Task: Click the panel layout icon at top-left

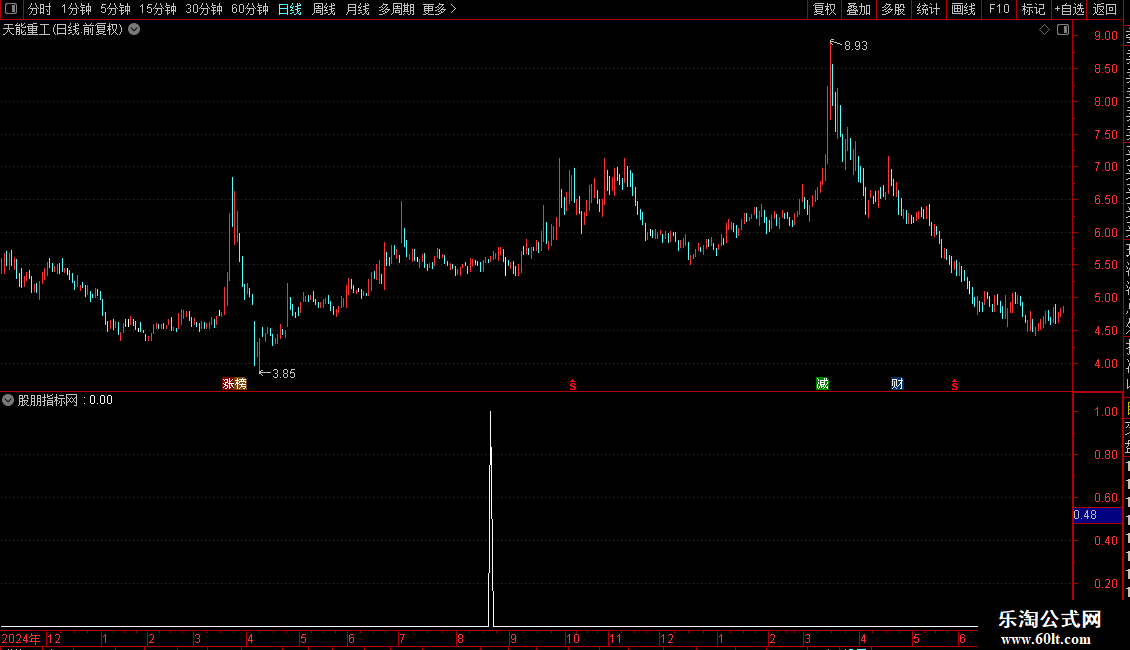Action: [11, 9]
